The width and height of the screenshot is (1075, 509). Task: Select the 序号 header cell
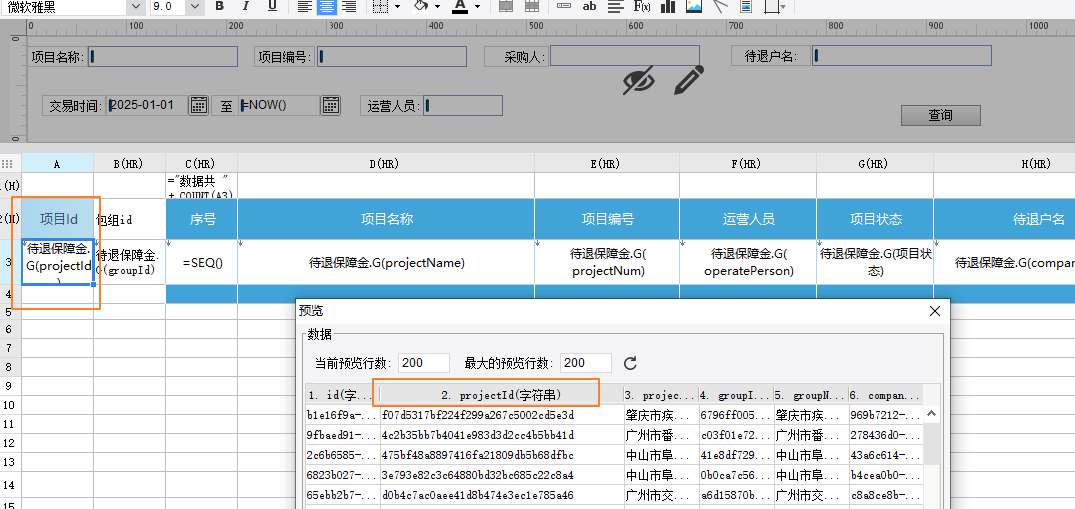(x=202, y=219)
